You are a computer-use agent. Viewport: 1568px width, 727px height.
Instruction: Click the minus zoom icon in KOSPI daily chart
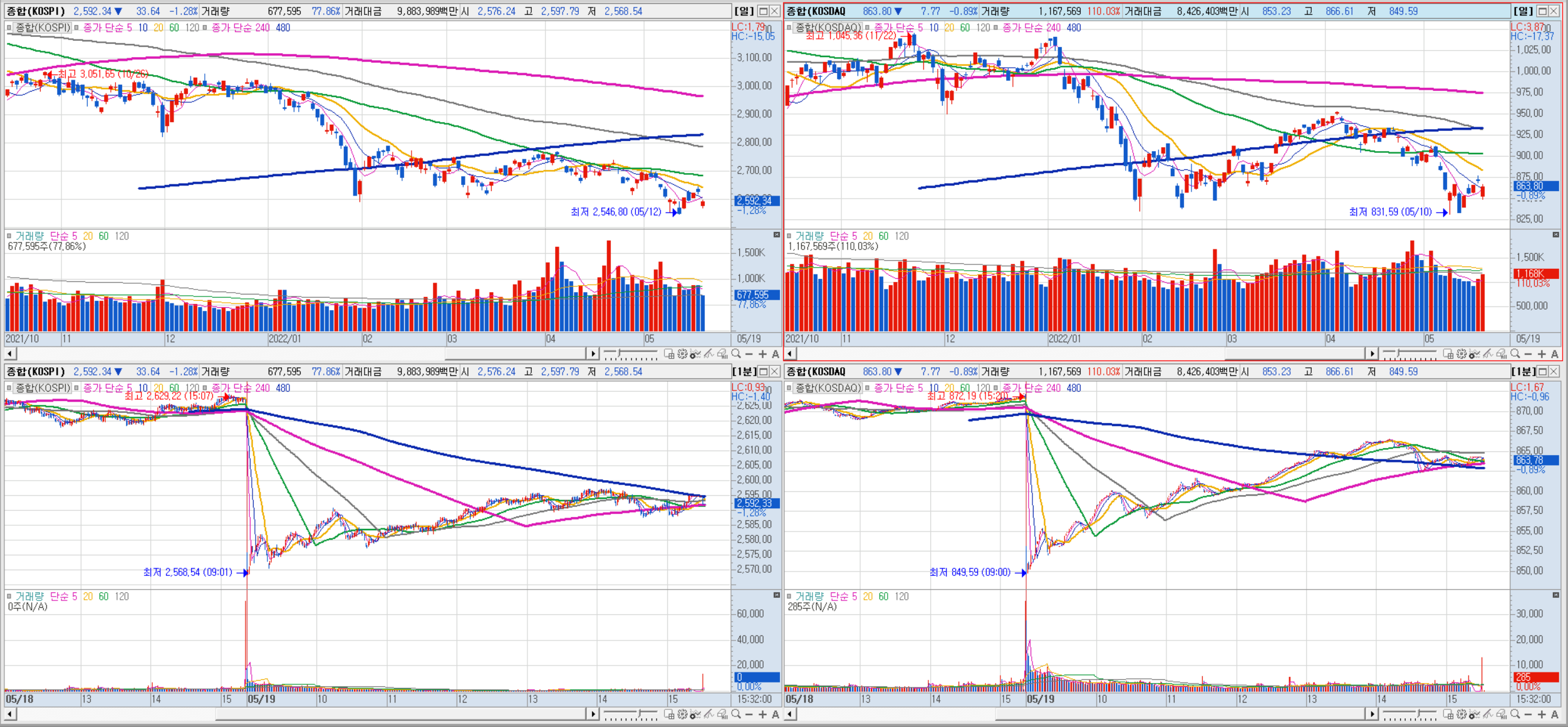click(749, 354)
